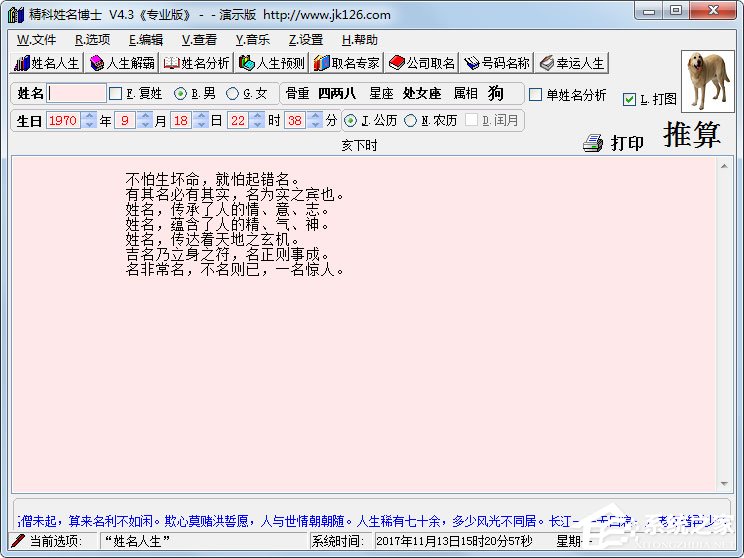Click the dog zodiac picture
Screen dimensions: 744x558
(x=707, y=82)
